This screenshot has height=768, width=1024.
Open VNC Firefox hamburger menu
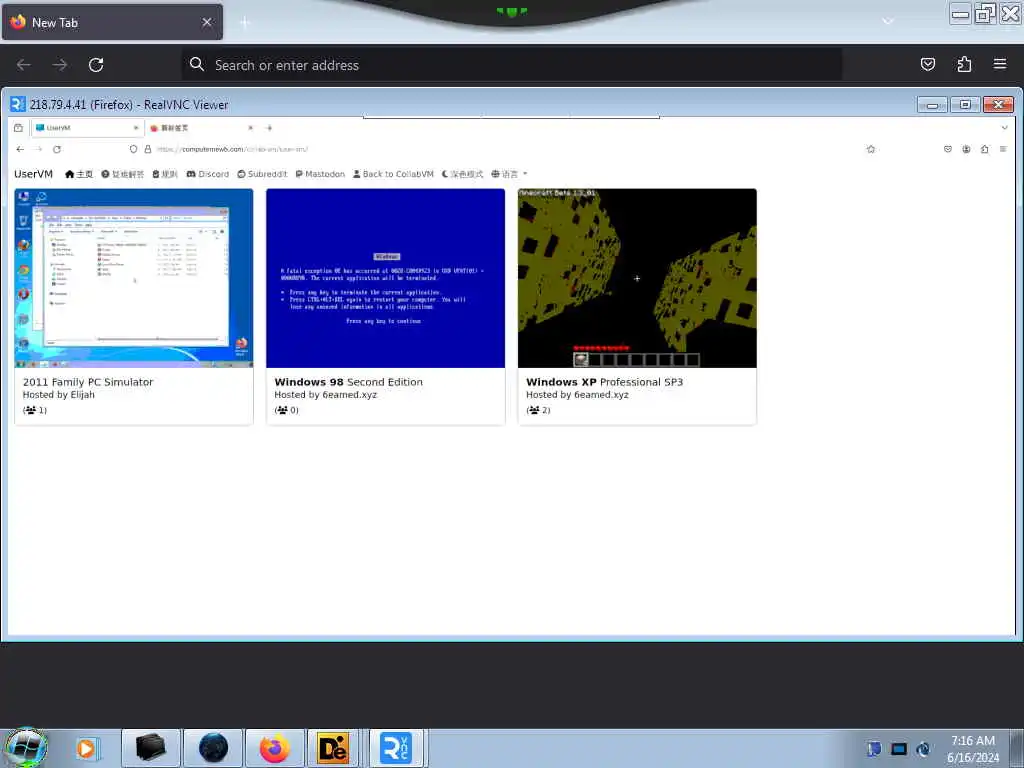coord(1003,149)
